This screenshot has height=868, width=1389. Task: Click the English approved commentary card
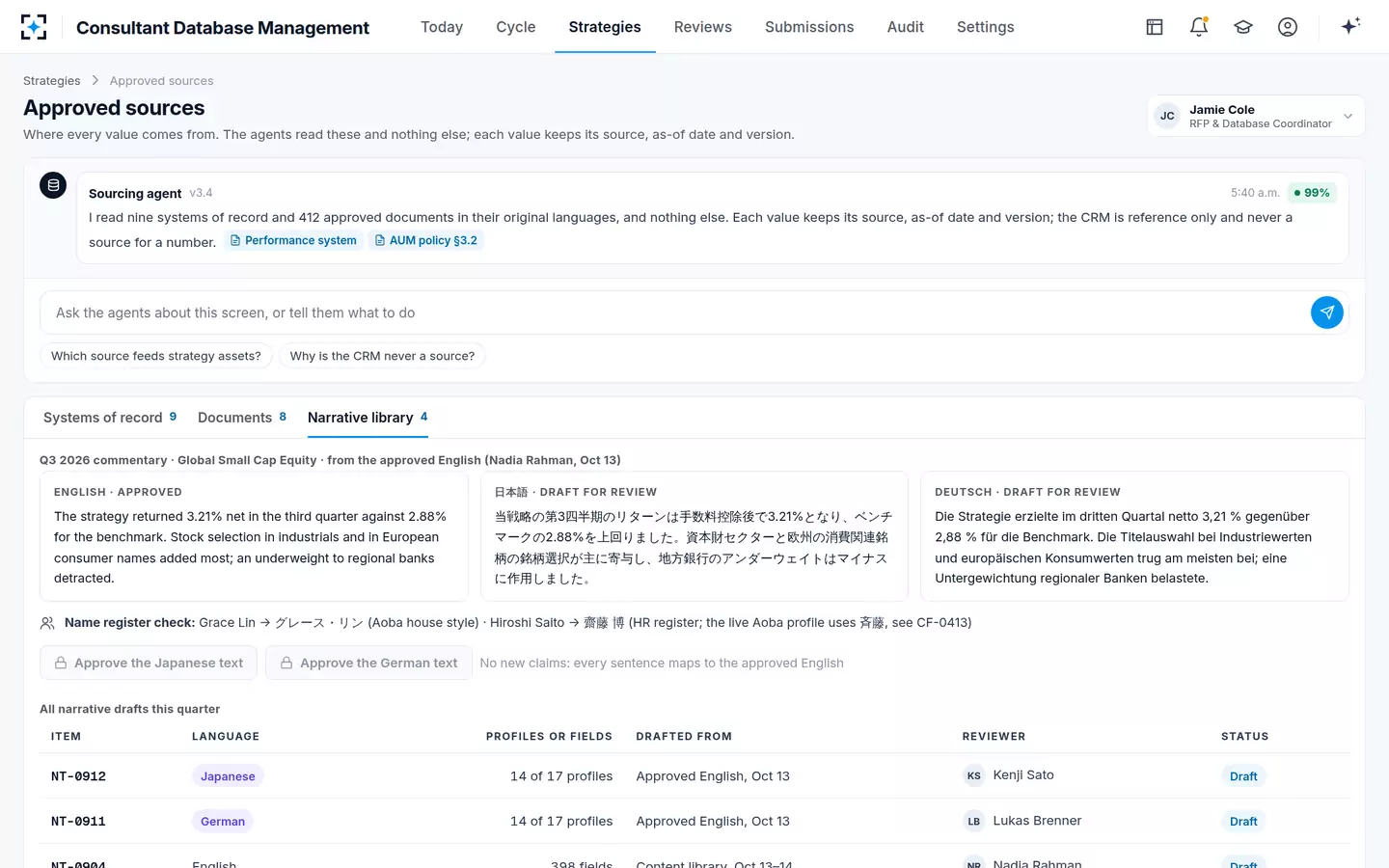254,536
